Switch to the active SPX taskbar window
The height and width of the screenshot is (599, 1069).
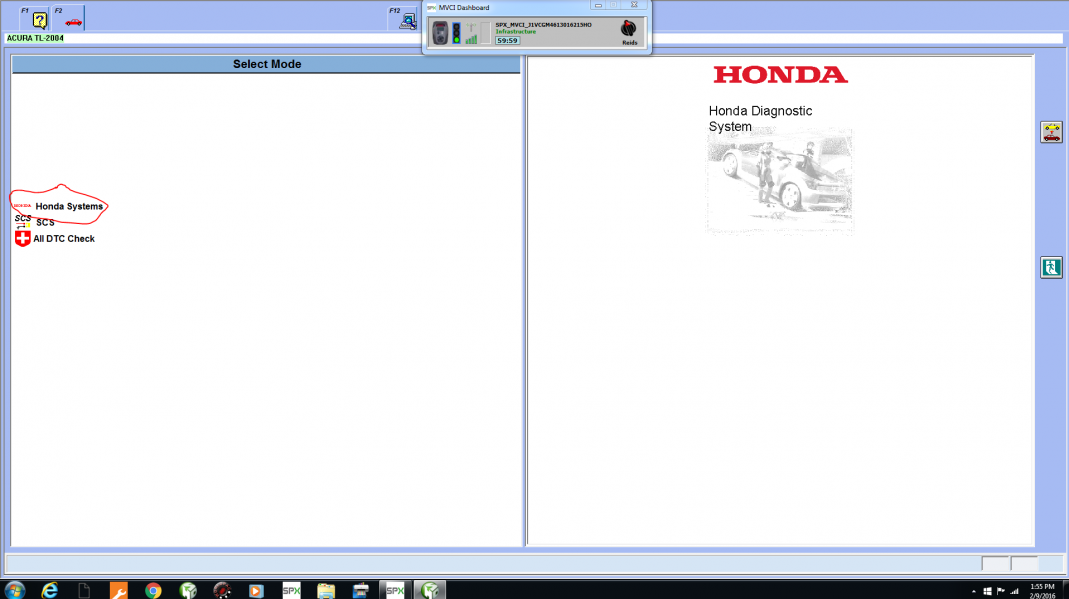pos(395,590)
